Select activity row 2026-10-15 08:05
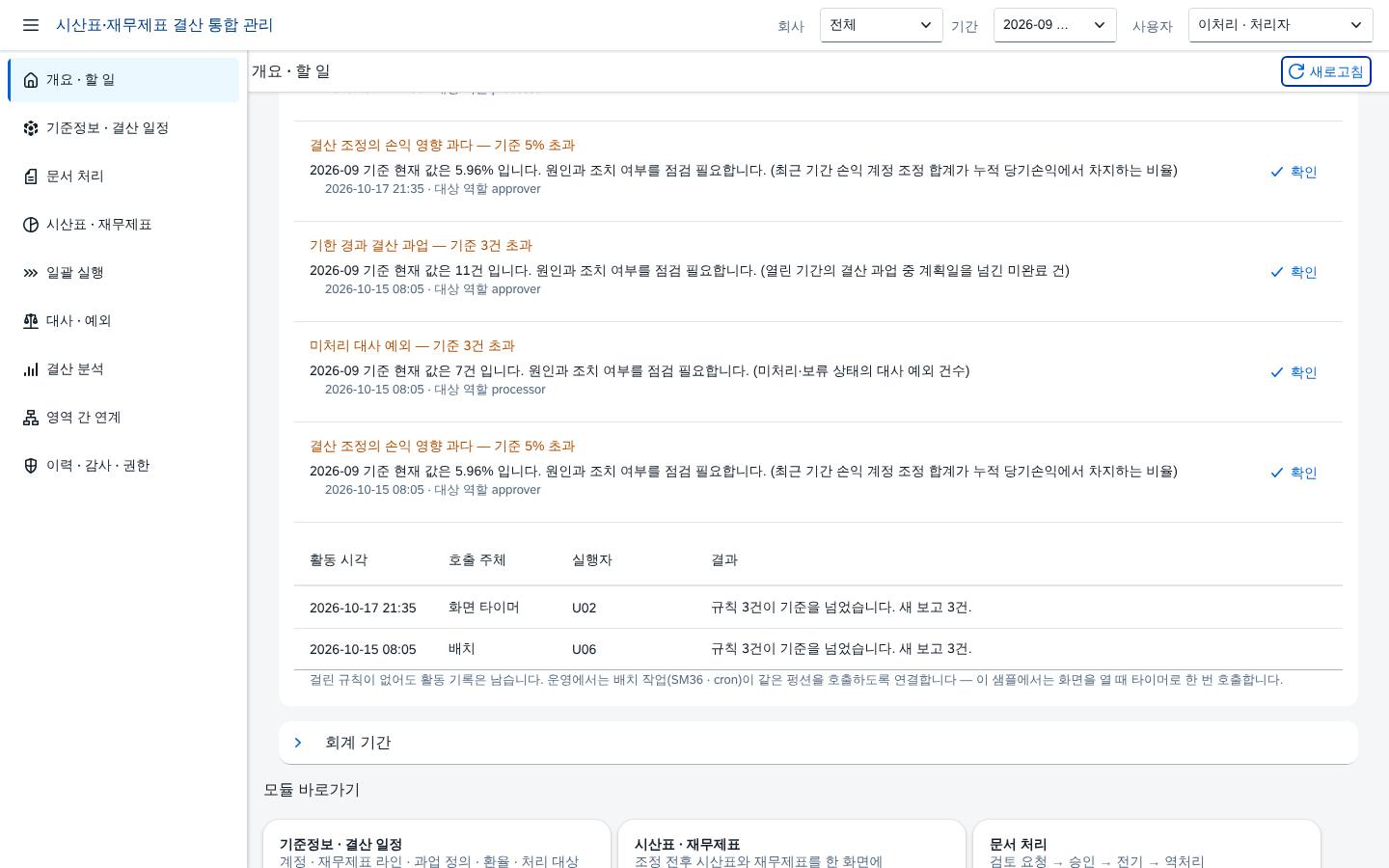Screen dimensions: 1389x868 pyautogui.click(x=818, y=649)
